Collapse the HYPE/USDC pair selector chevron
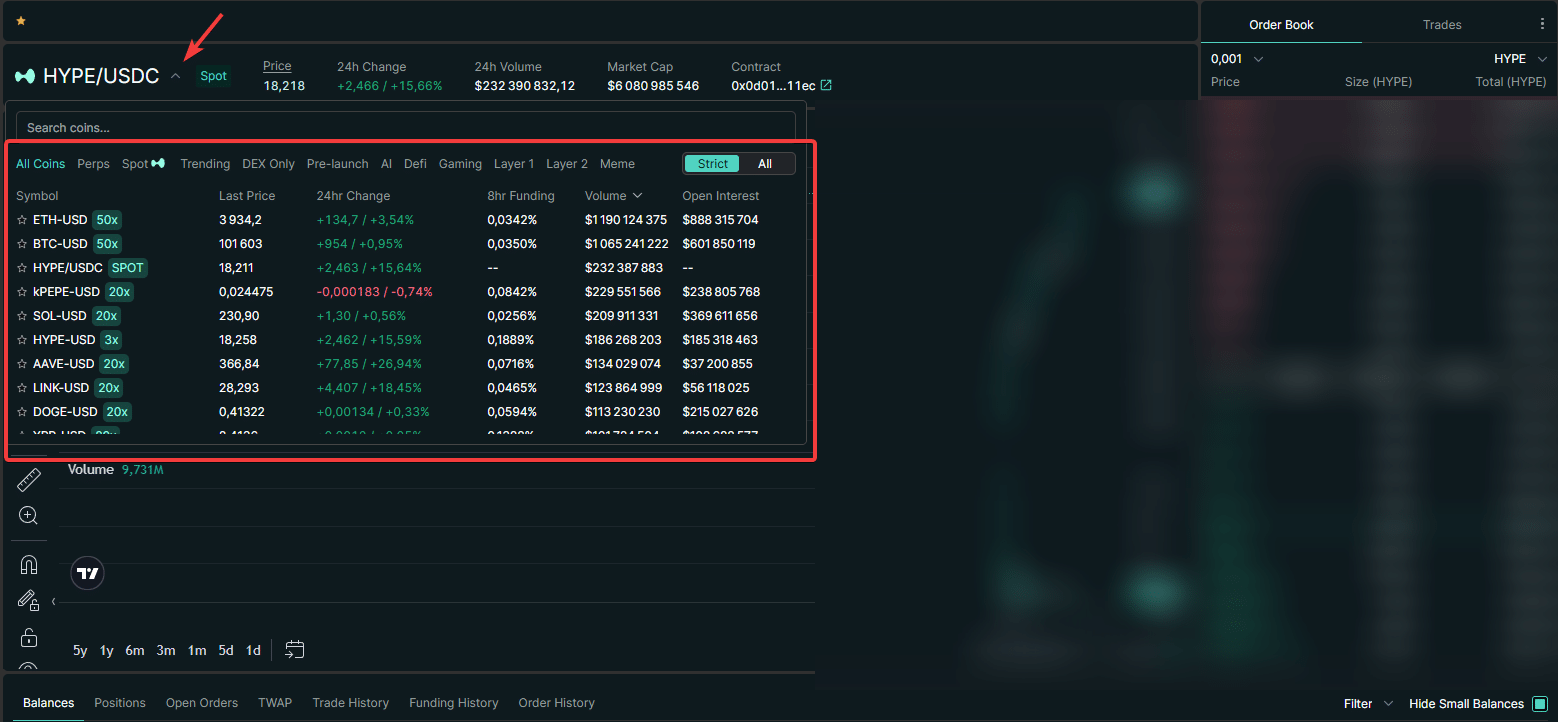Viewport: 1558px width, 722px height. tap(176, 76)
